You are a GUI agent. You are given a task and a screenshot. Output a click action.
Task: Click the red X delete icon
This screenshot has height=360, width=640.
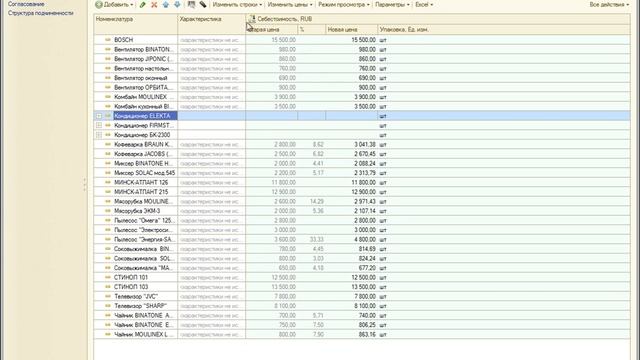click(x=154, y=5)
